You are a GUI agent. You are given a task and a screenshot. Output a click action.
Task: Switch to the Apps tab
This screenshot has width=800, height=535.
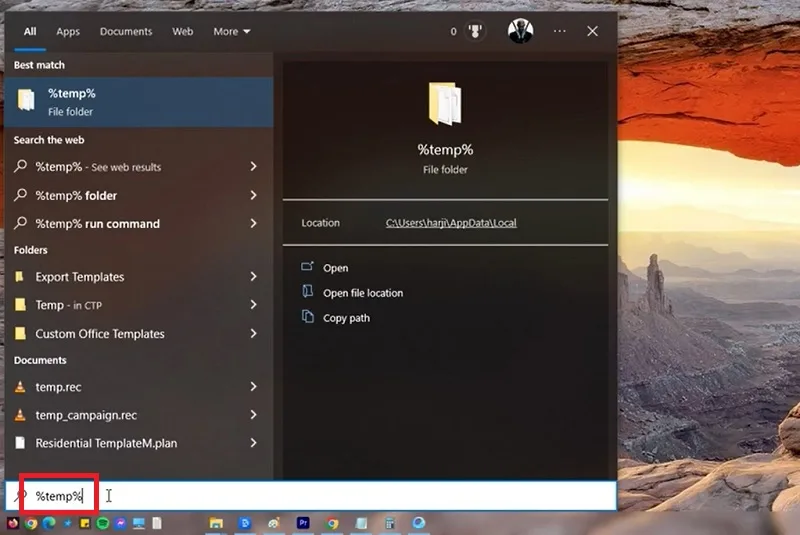click(x=68, y=32)
